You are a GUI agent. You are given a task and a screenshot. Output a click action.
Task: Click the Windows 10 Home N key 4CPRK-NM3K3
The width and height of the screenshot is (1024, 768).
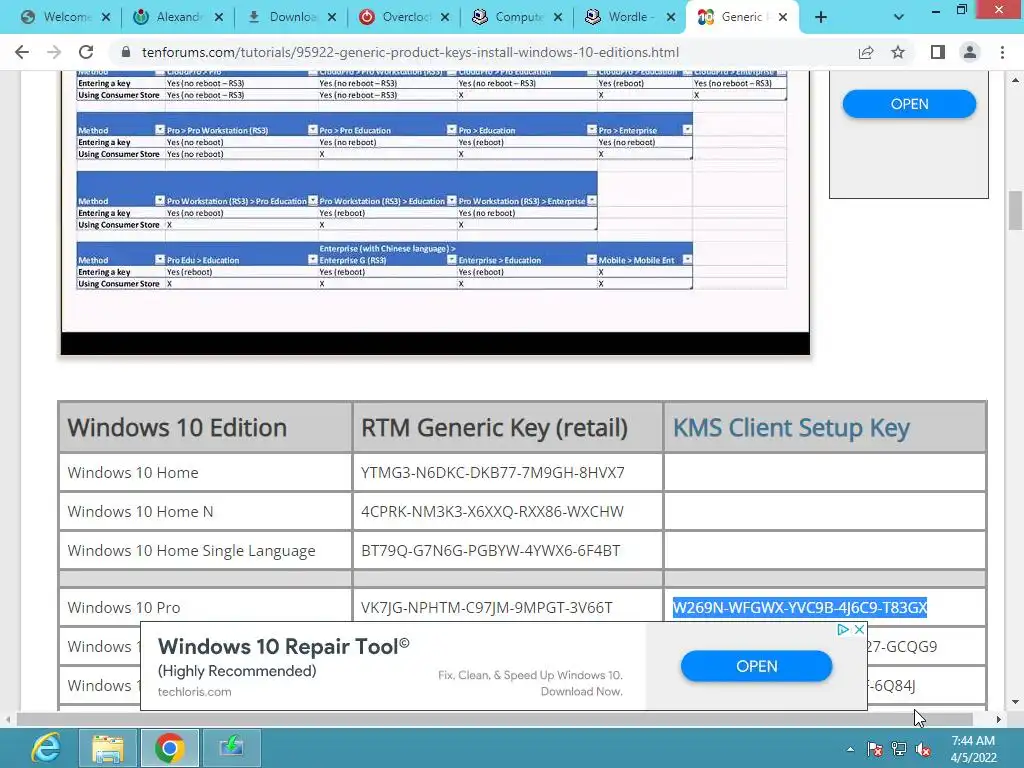point(492,511)
